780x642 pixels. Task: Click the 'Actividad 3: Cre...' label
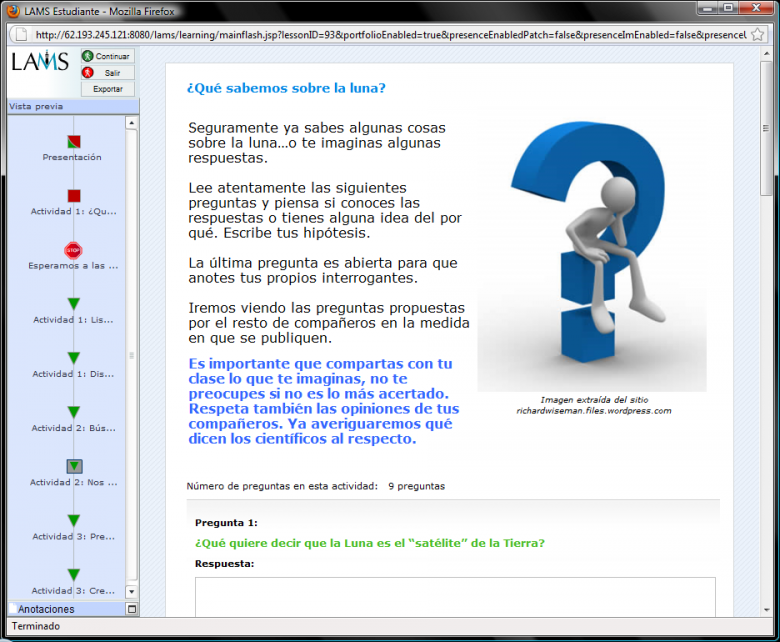73,591
